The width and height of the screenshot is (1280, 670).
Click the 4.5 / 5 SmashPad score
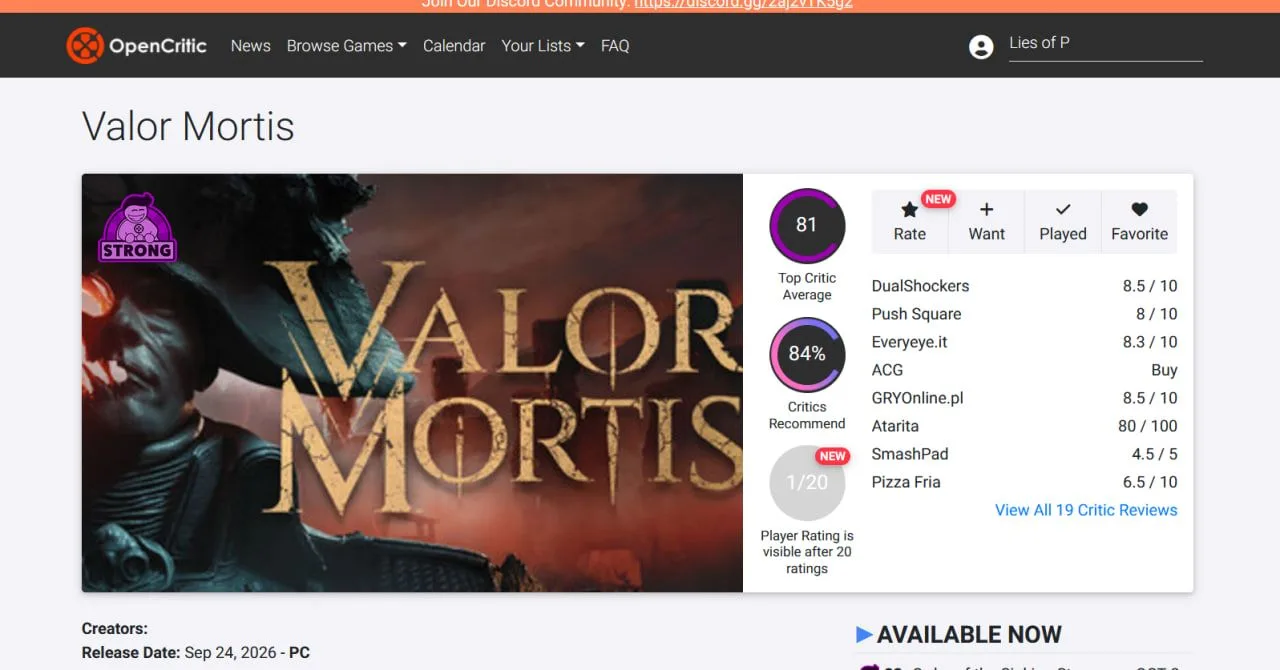click(1155, 454)
